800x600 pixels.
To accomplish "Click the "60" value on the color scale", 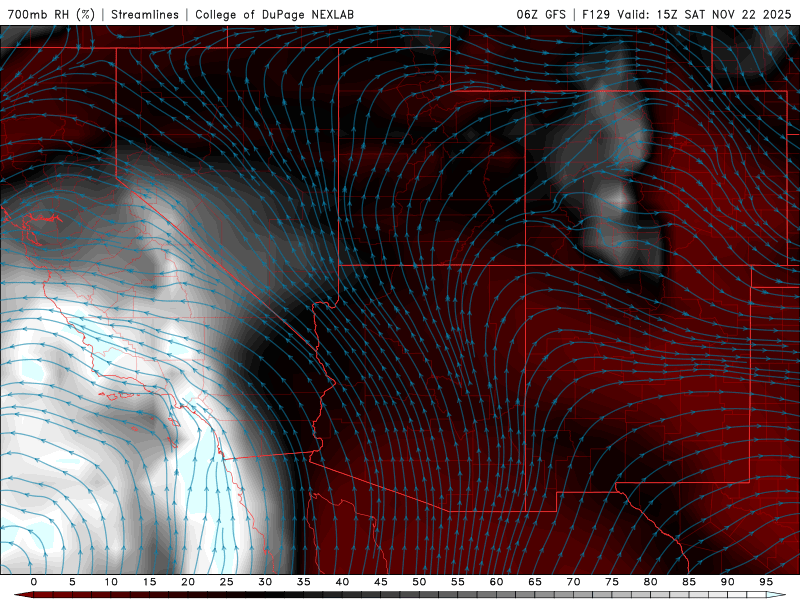I will [496, 582].
